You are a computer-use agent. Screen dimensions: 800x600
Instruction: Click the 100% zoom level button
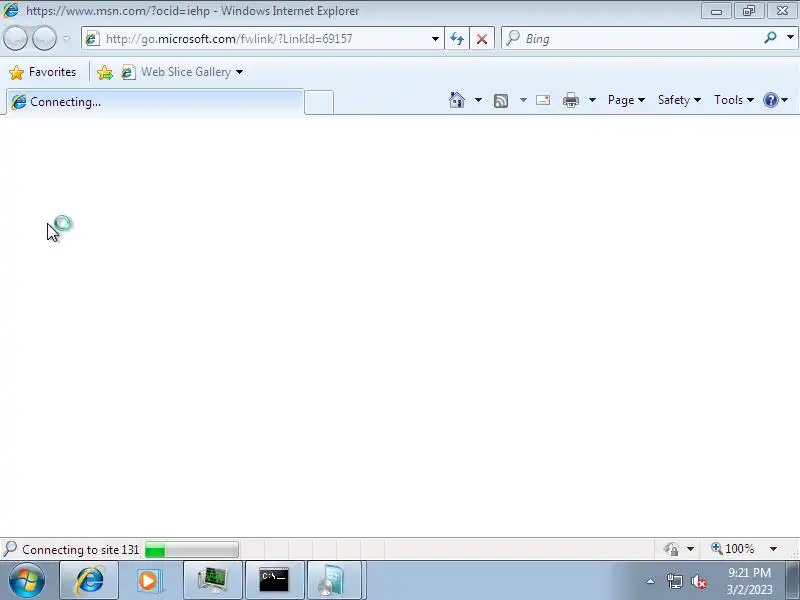[x=733, y=549]
